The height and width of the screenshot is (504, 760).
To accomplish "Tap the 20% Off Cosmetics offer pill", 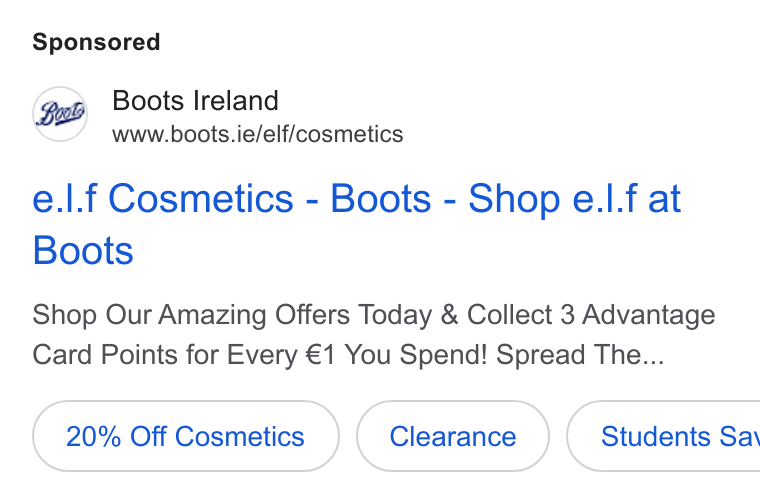I will [x=186, y=436].
